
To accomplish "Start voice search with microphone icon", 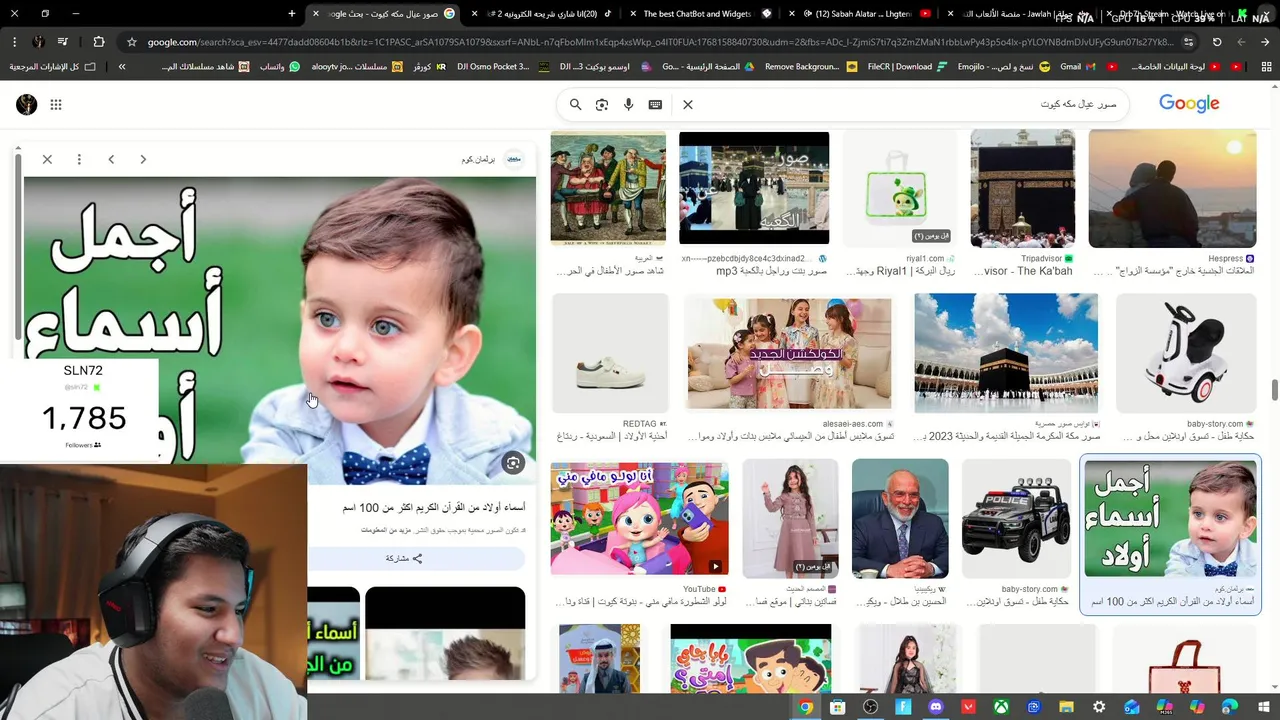I will pyautogui.click(x=628, y=104).
